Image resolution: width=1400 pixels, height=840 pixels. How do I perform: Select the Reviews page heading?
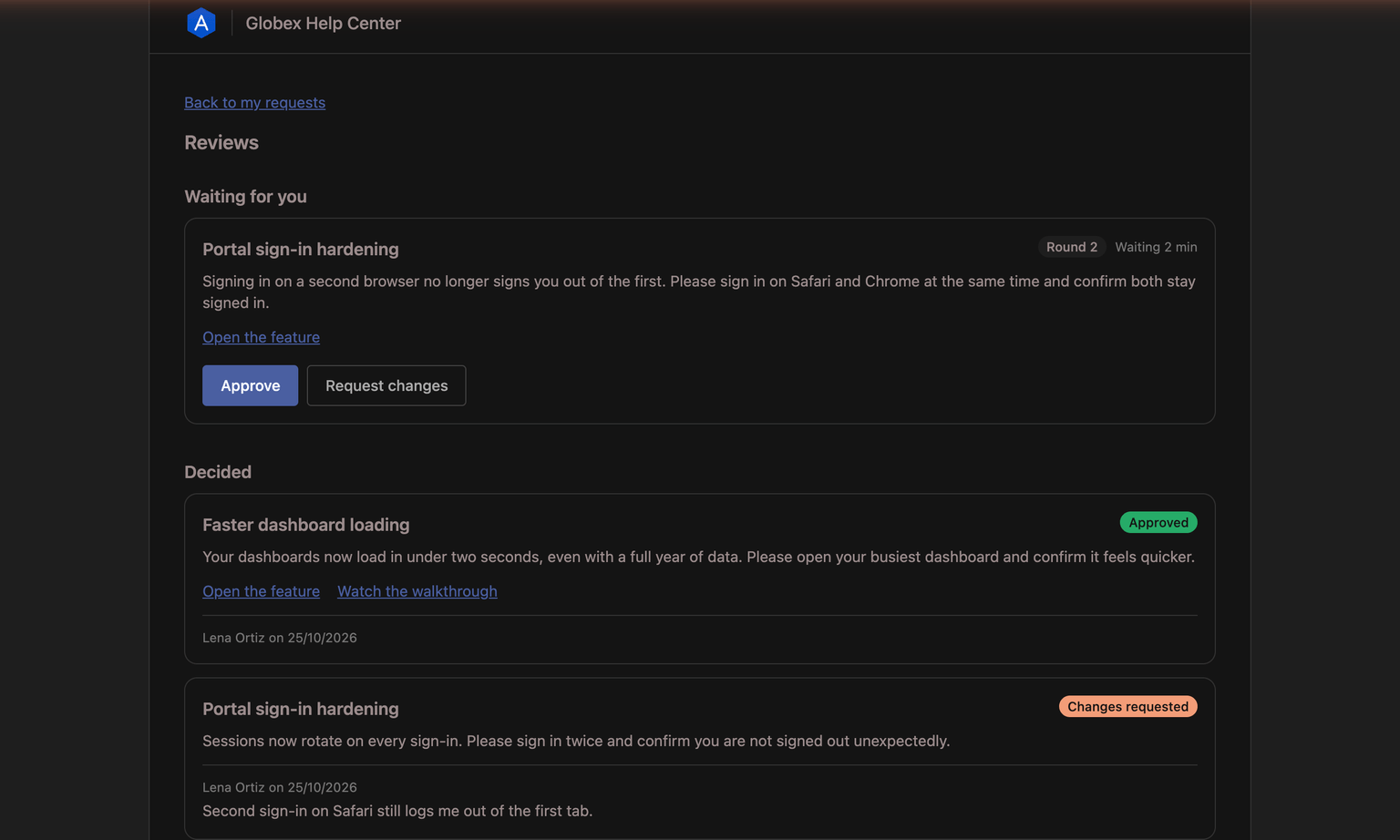[221, 142]
